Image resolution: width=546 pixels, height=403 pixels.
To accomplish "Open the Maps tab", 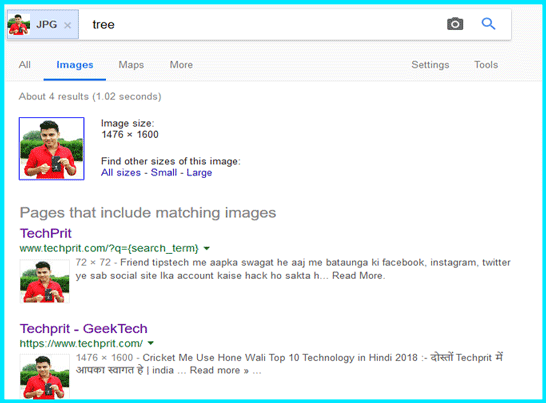I will click(131, 65).
